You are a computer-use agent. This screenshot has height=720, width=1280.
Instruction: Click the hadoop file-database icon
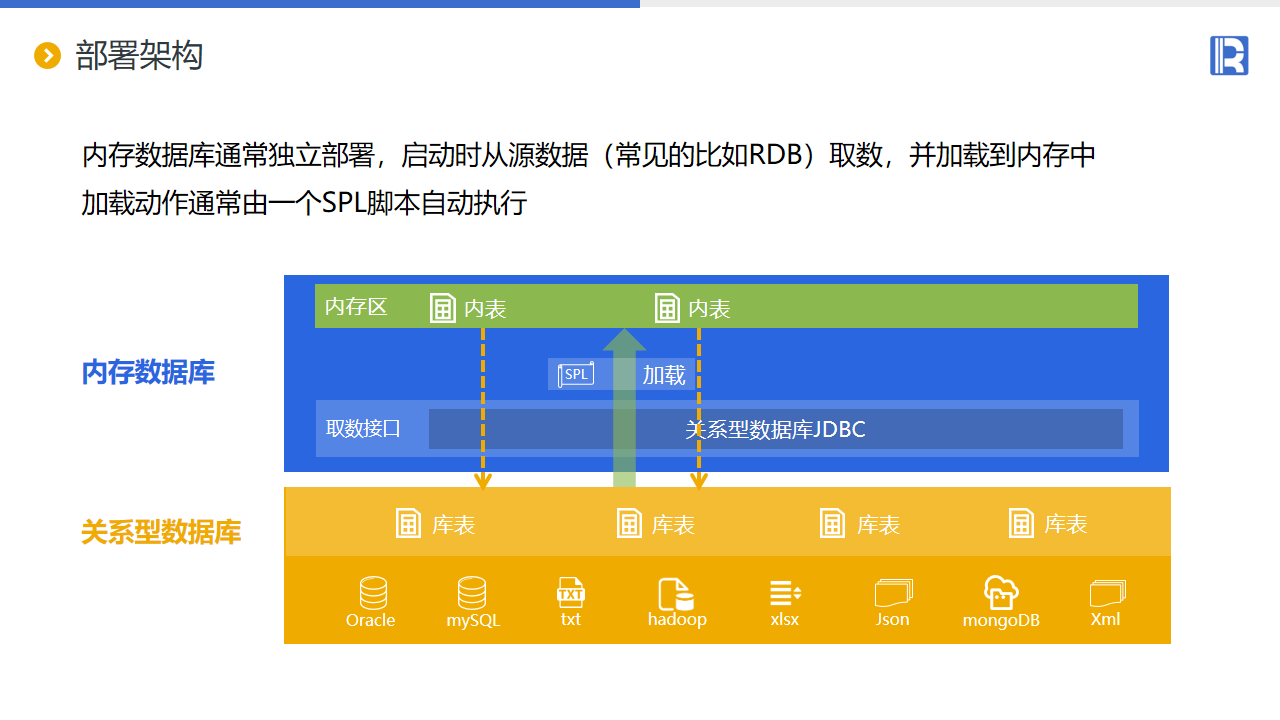tap(676, 593)
